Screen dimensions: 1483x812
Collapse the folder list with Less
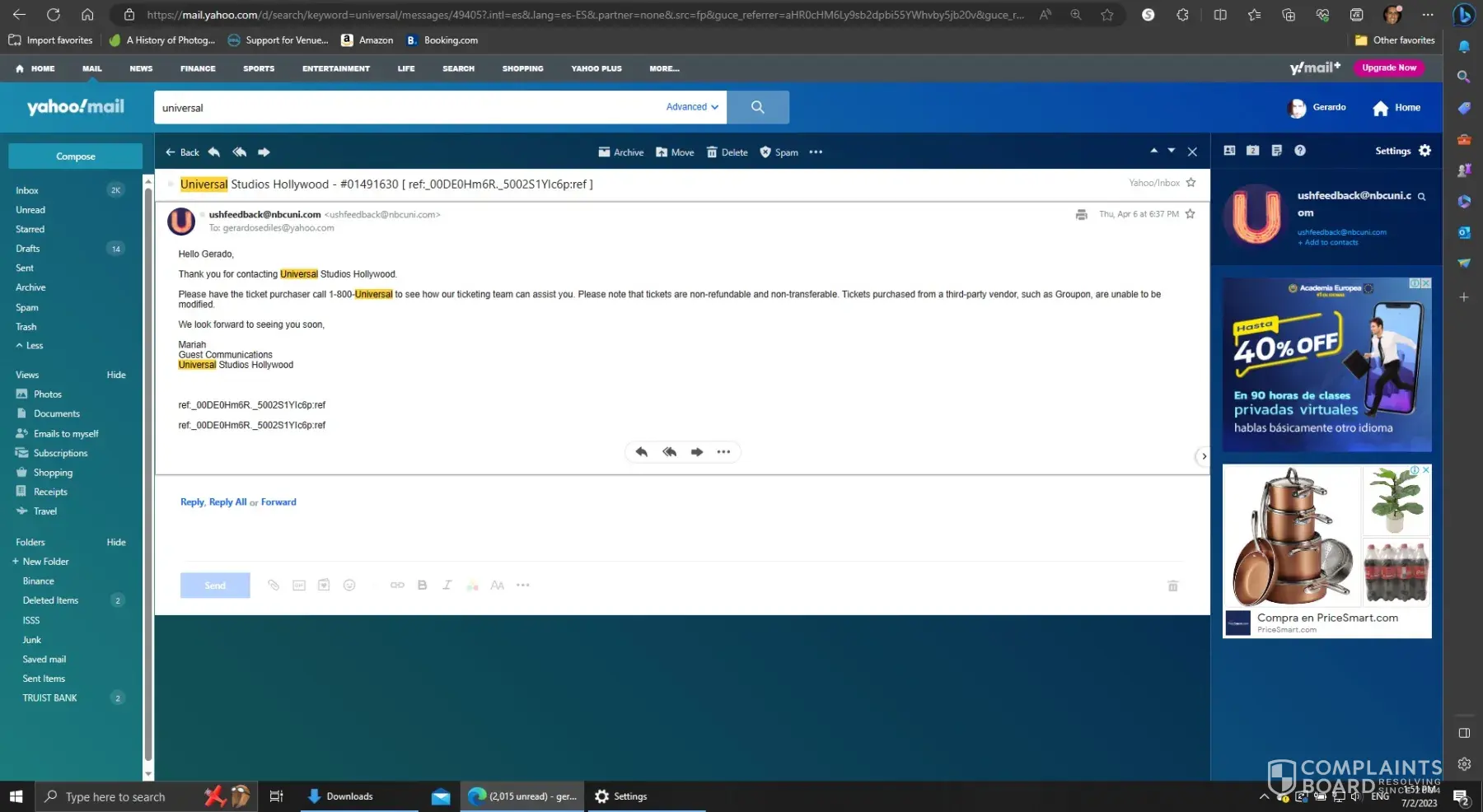[x=30, y=346]
